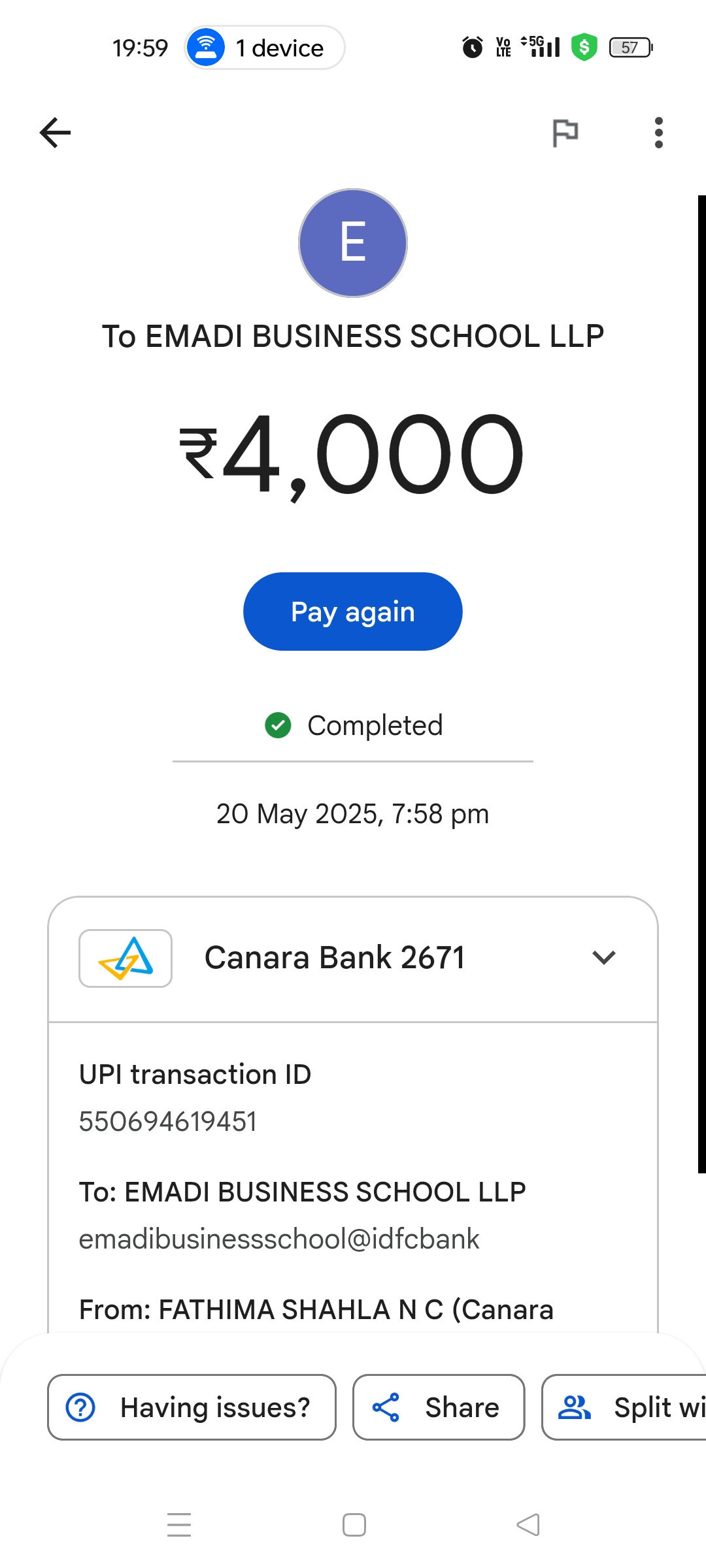
Task: Tap the UPI transaction ID number
Action: (168, 1122)
